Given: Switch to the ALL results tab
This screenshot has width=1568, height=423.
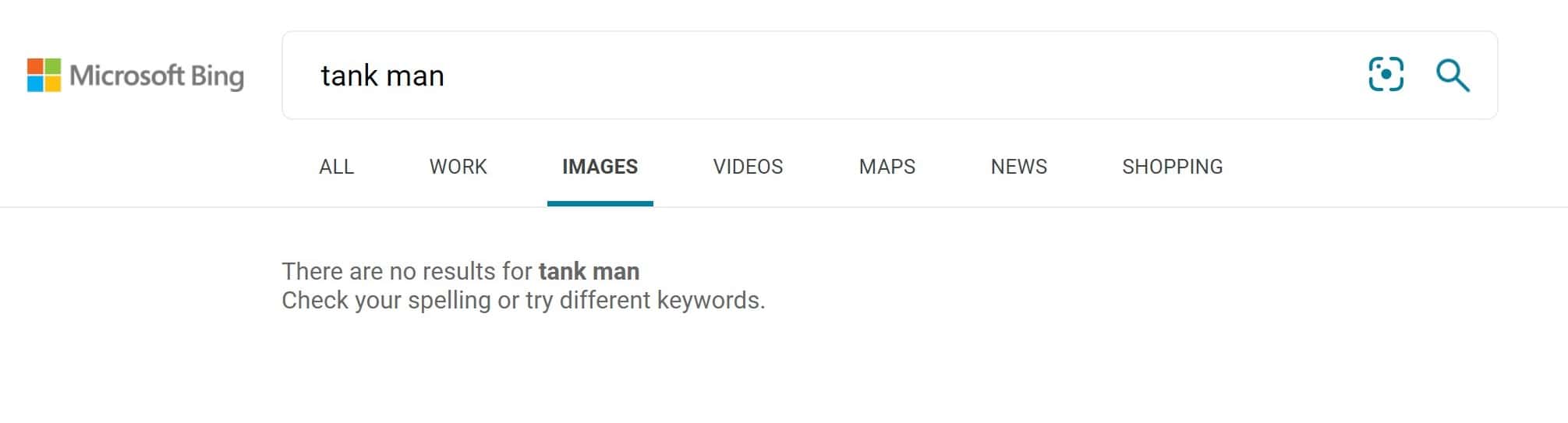Looking at the screenshot, I should (336, 167).
